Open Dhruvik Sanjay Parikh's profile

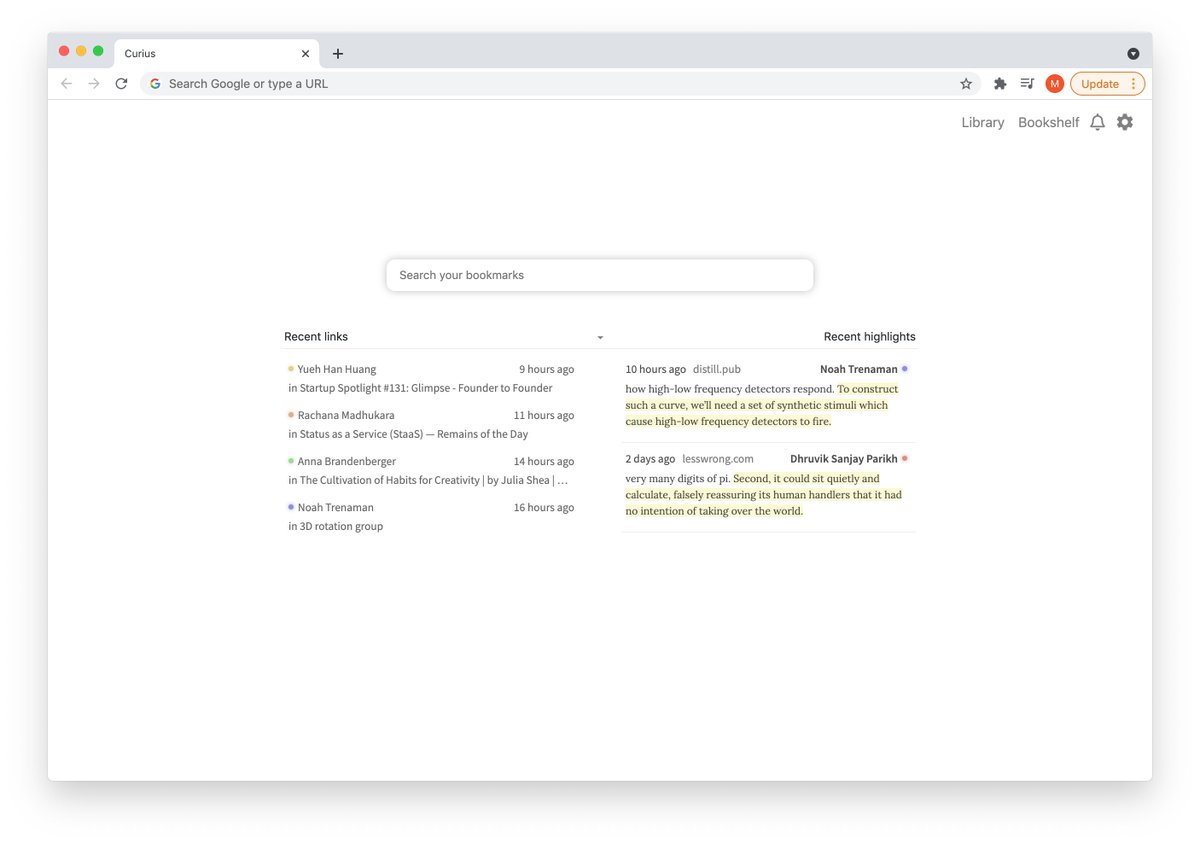click(844, 459)
